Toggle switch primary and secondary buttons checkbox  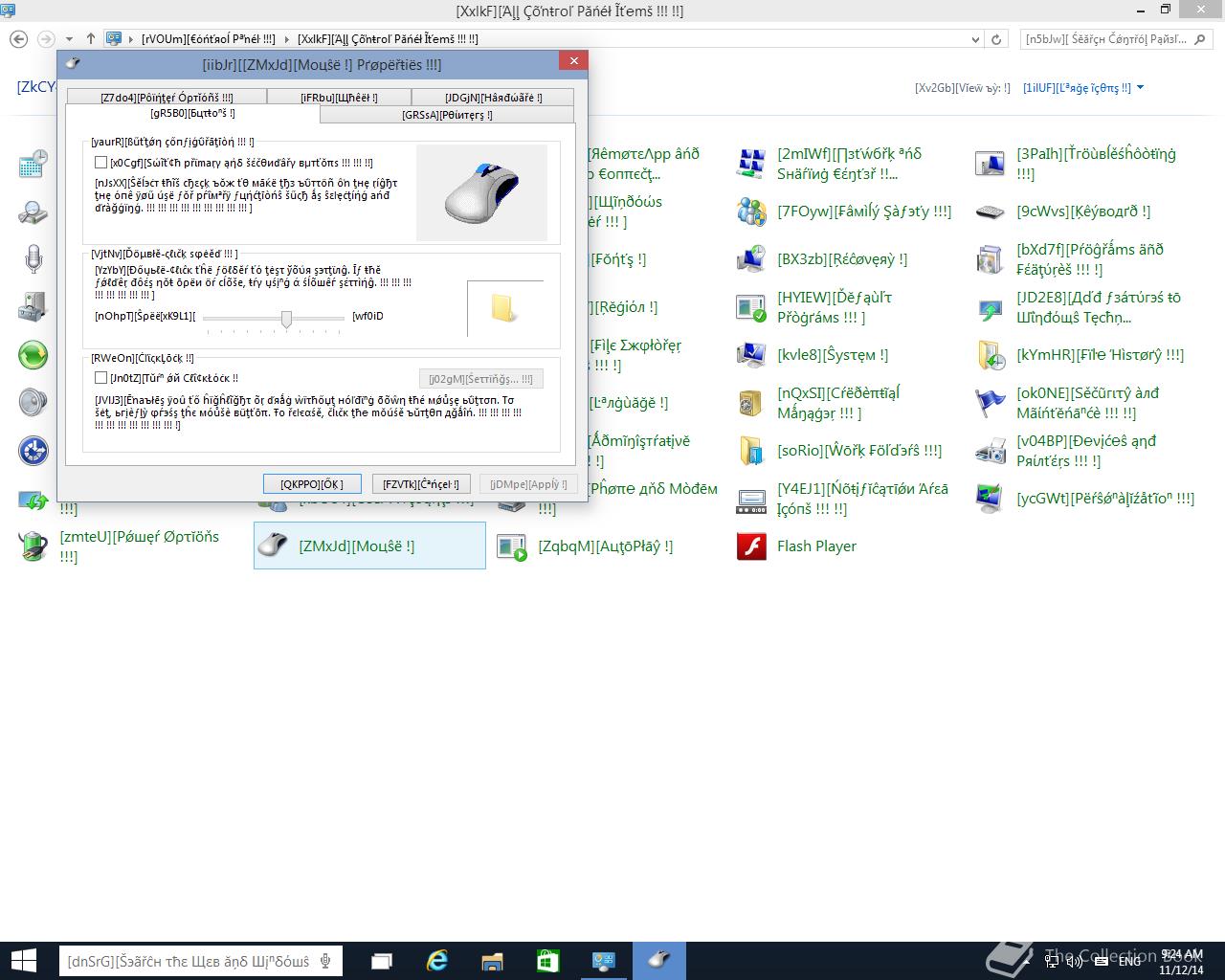100,163
